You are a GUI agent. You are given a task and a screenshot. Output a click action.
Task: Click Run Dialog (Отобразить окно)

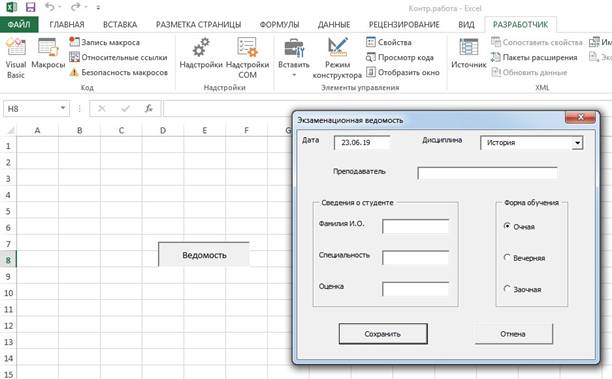402,73
